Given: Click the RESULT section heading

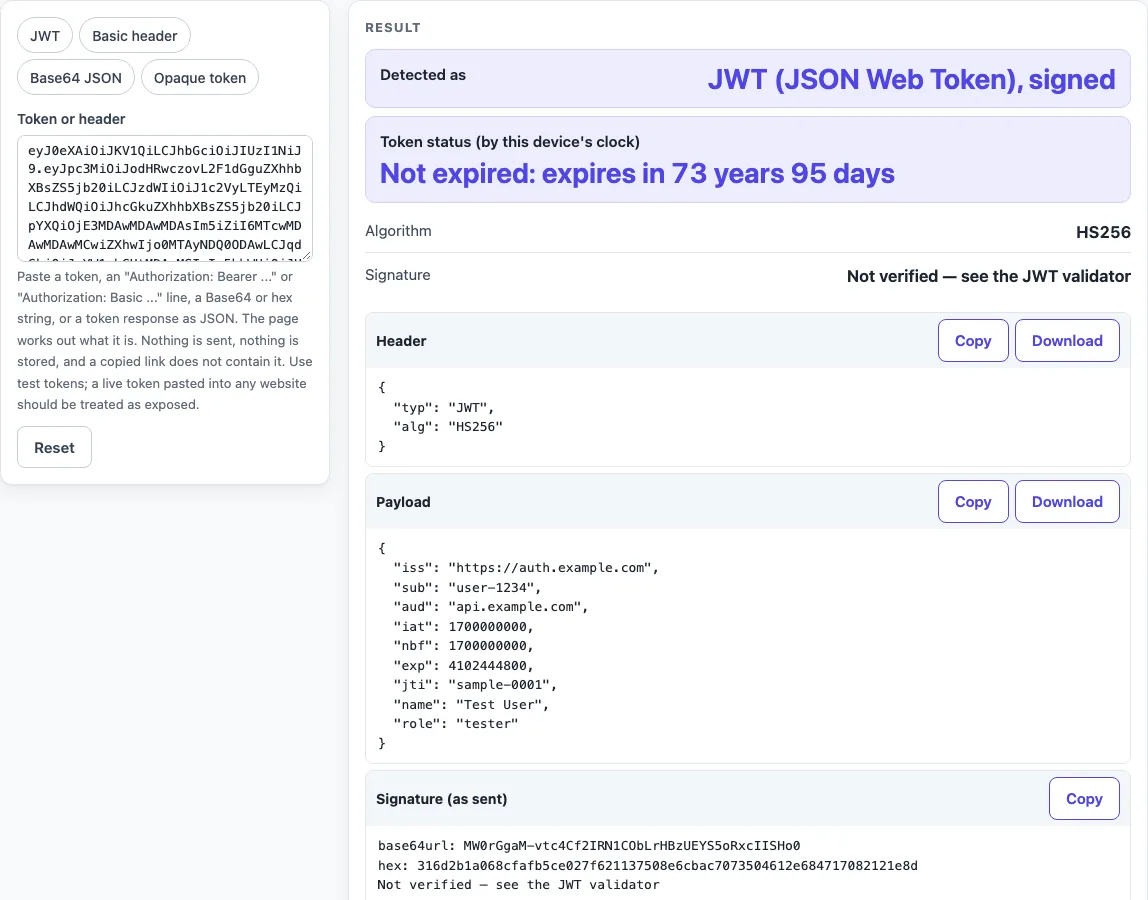Looking at the screenshot, I should 392,28.
